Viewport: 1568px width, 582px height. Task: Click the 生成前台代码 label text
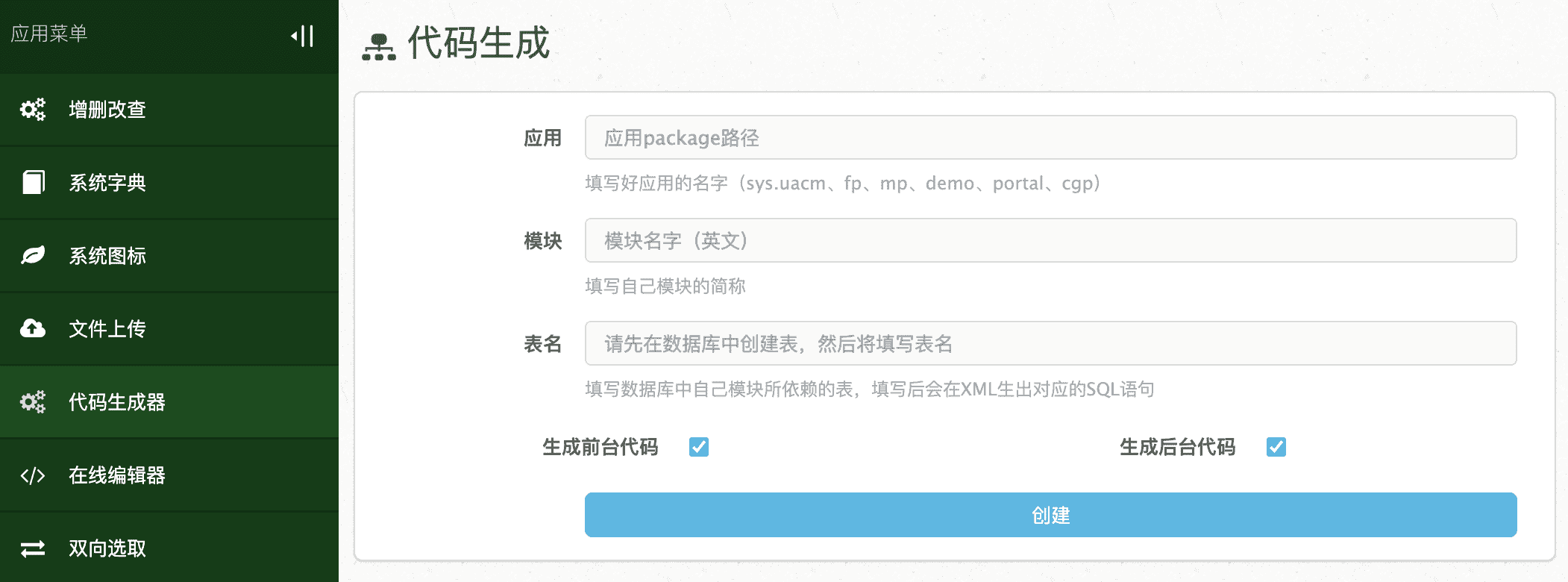[x=600, y=447]
